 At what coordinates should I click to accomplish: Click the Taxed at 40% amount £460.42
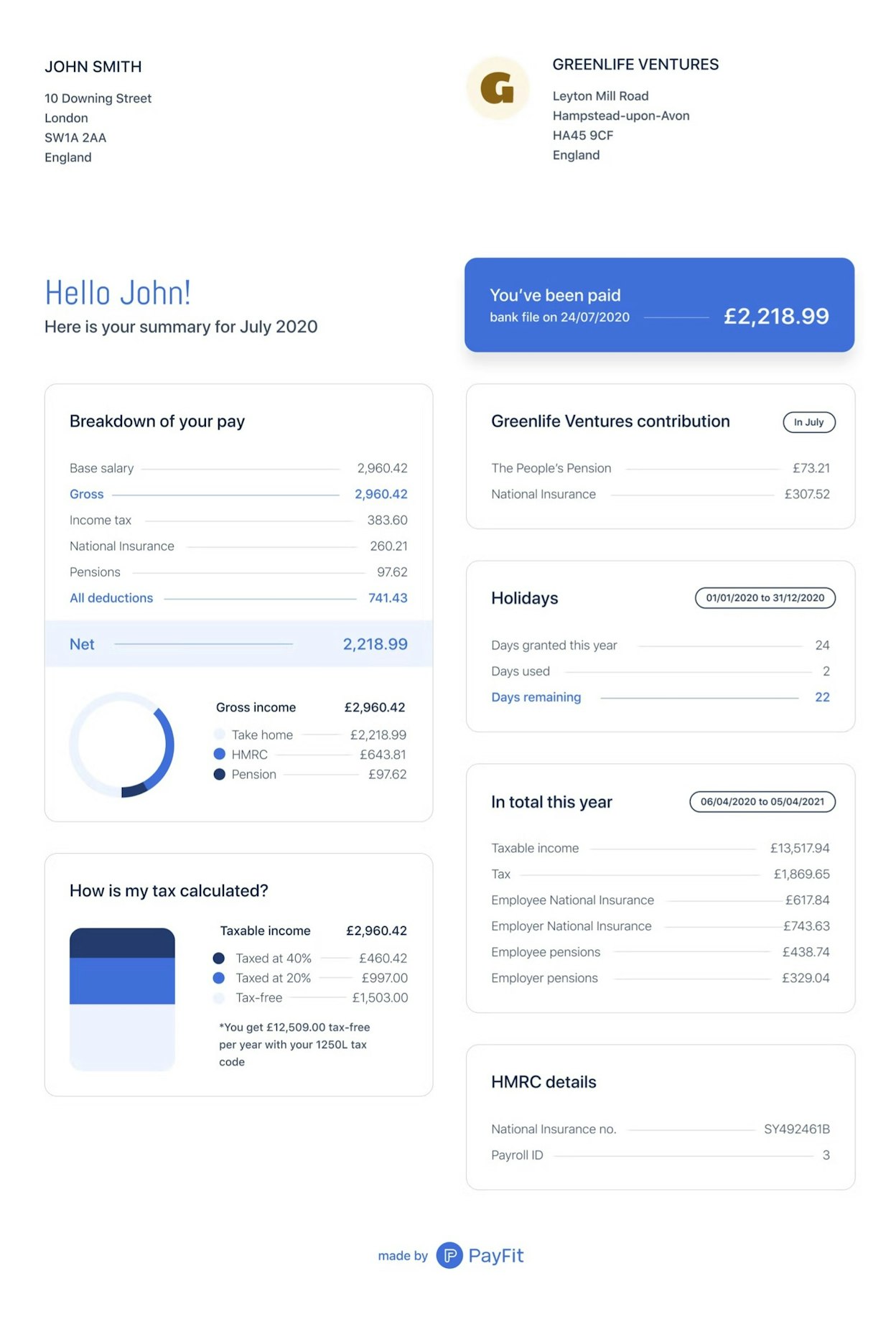[383, 958]
